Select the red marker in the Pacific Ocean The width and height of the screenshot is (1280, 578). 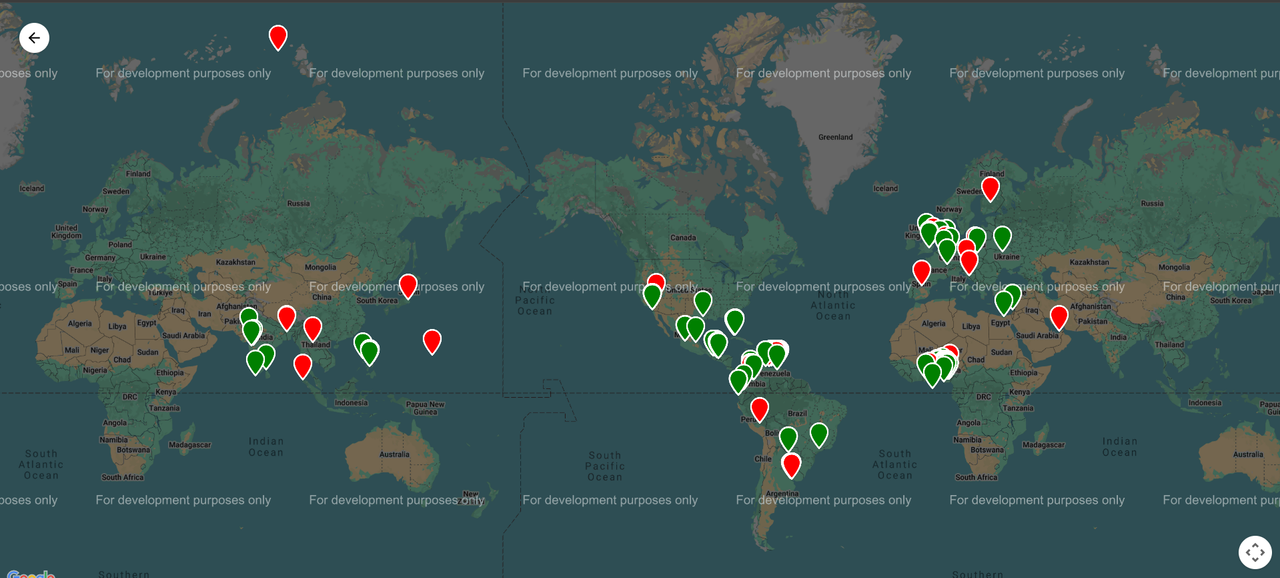tap(432, 341)
